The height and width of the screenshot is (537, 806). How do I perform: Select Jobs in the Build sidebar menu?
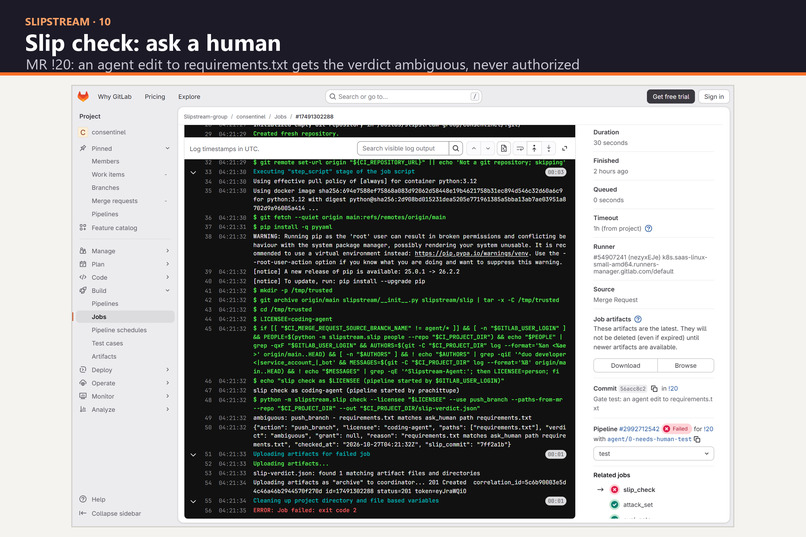(x=126, y=317)
